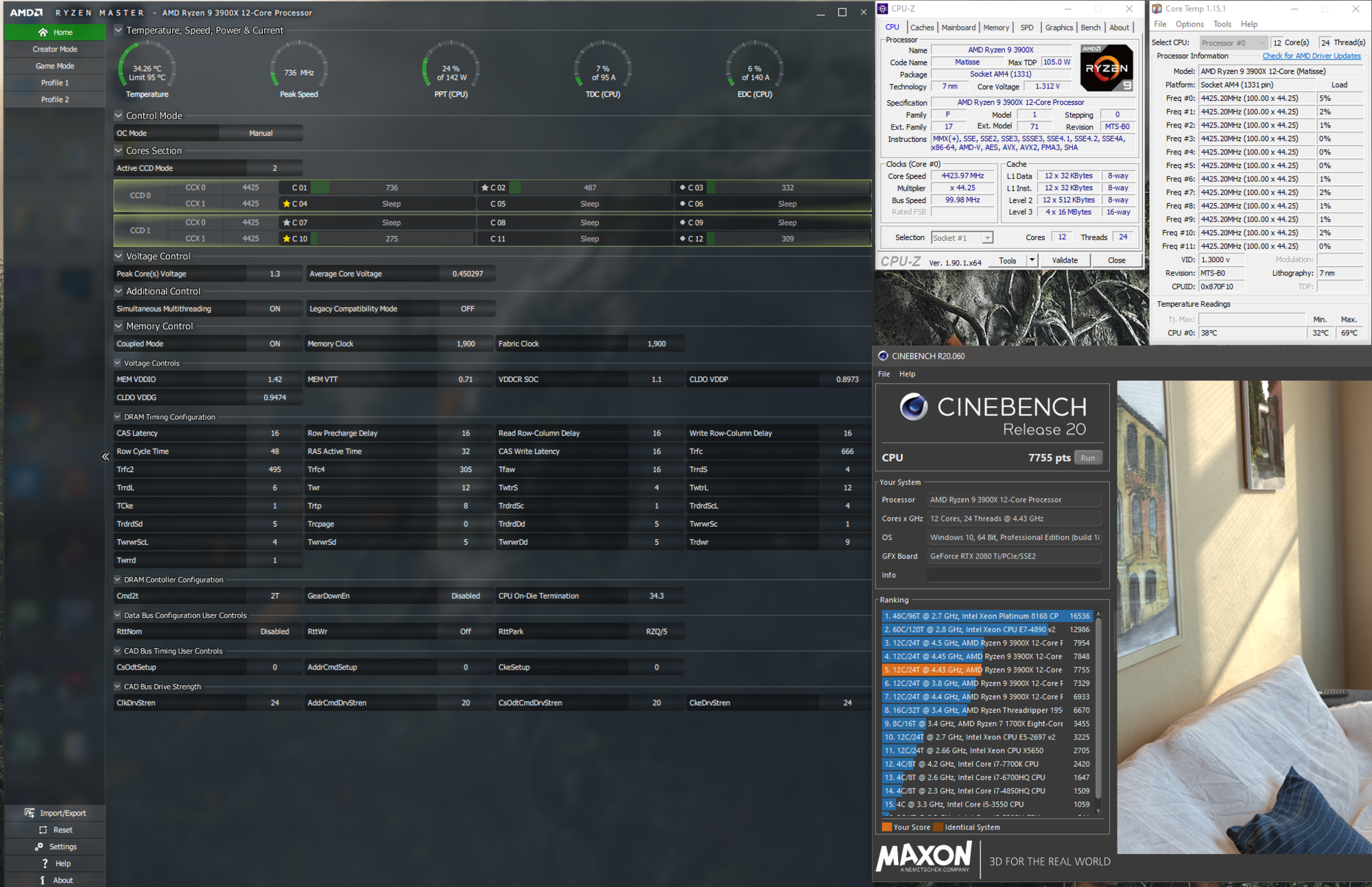Click the Reset icon in sidebar

[x=43, y=830]
